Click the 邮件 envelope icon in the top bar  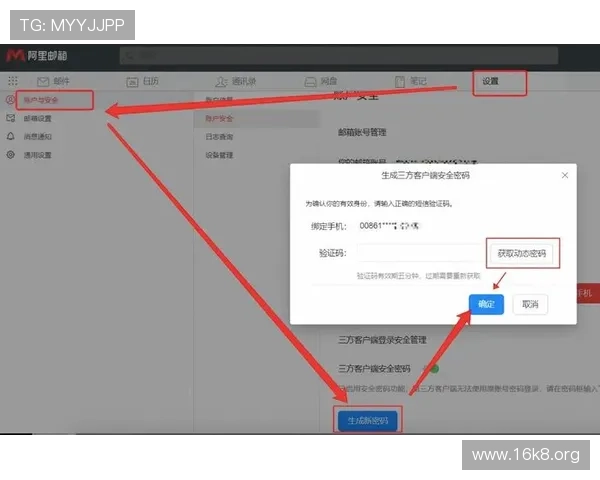coord(43,81)
